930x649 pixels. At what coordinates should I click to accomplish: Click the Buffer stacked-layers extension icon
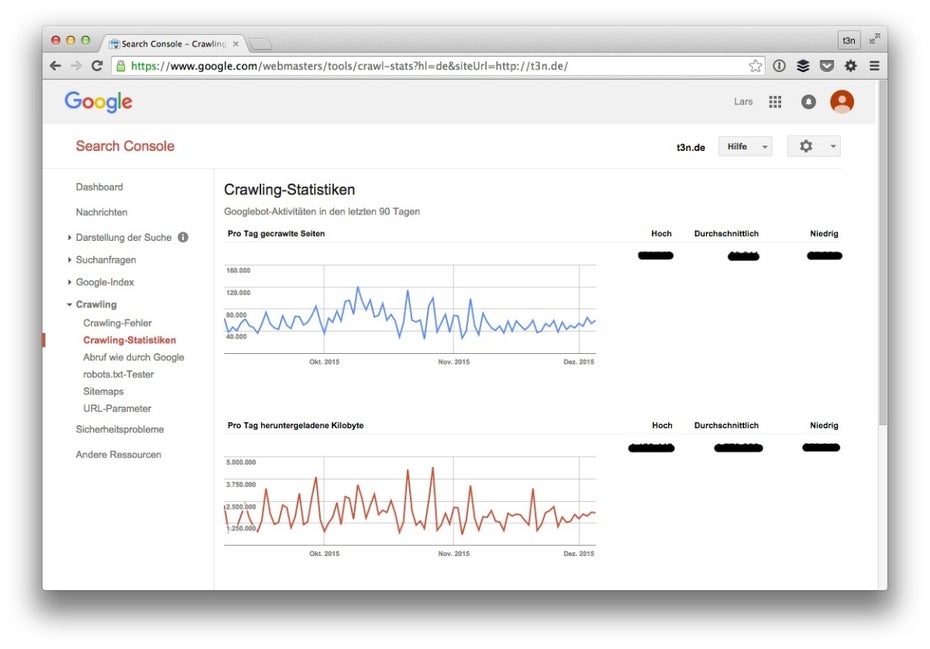tap(803, 66)
